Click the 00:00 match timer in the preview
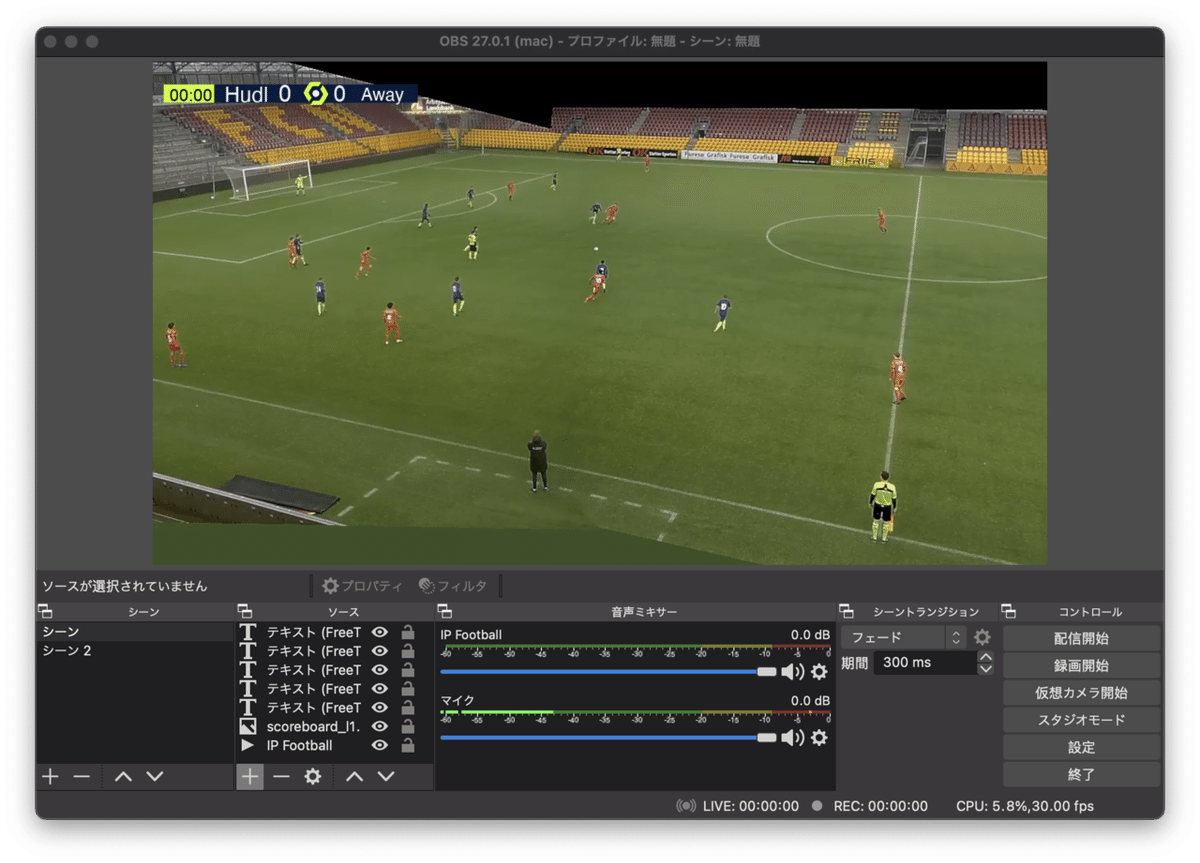The width and height of the screenshot is (1200, 863). [190, 95]
